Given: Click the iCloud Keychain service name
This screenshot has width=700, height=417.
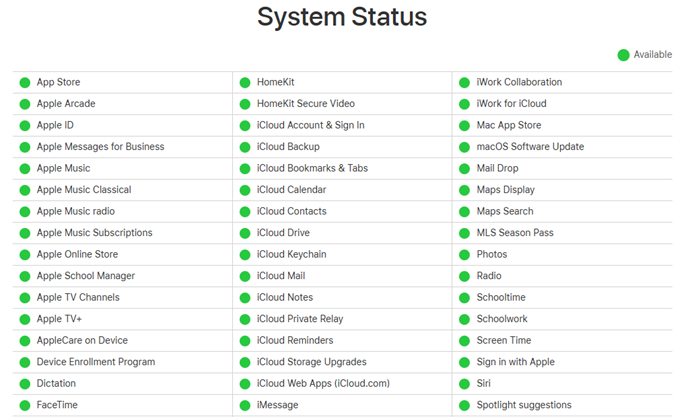Looking at the screenshot, I should tap(291, 255).
